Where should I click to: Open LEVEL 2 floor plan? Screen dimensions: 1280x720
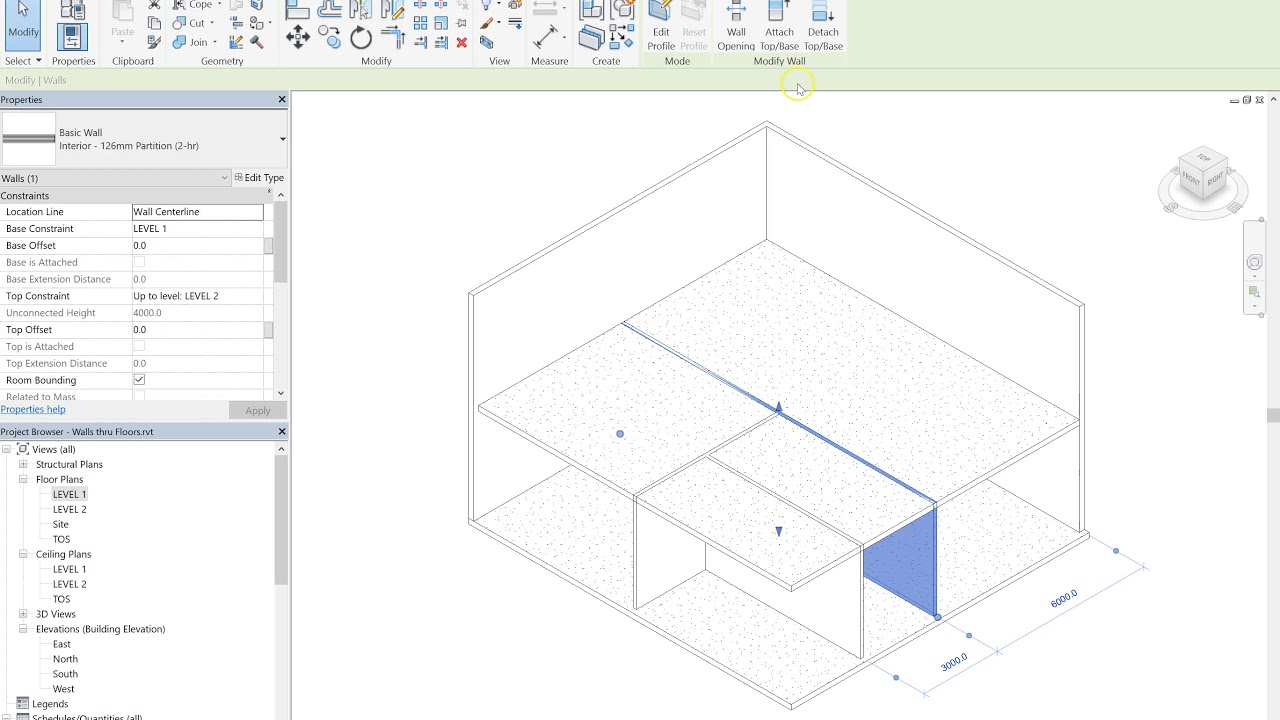pos(69,509)
